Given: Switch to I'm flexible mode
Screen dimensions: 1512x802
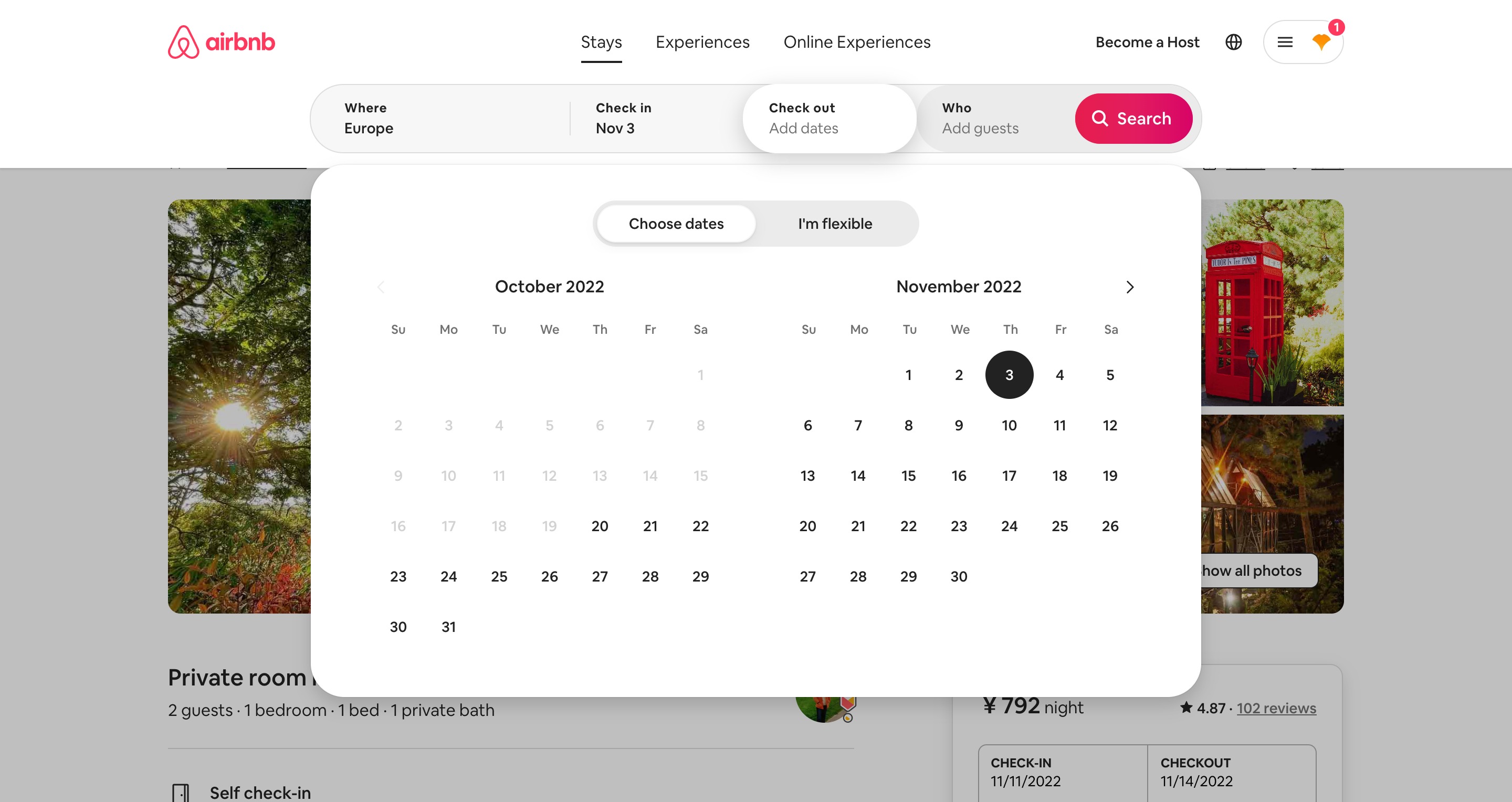Looking at the screenshot, I should click(835, 224).
